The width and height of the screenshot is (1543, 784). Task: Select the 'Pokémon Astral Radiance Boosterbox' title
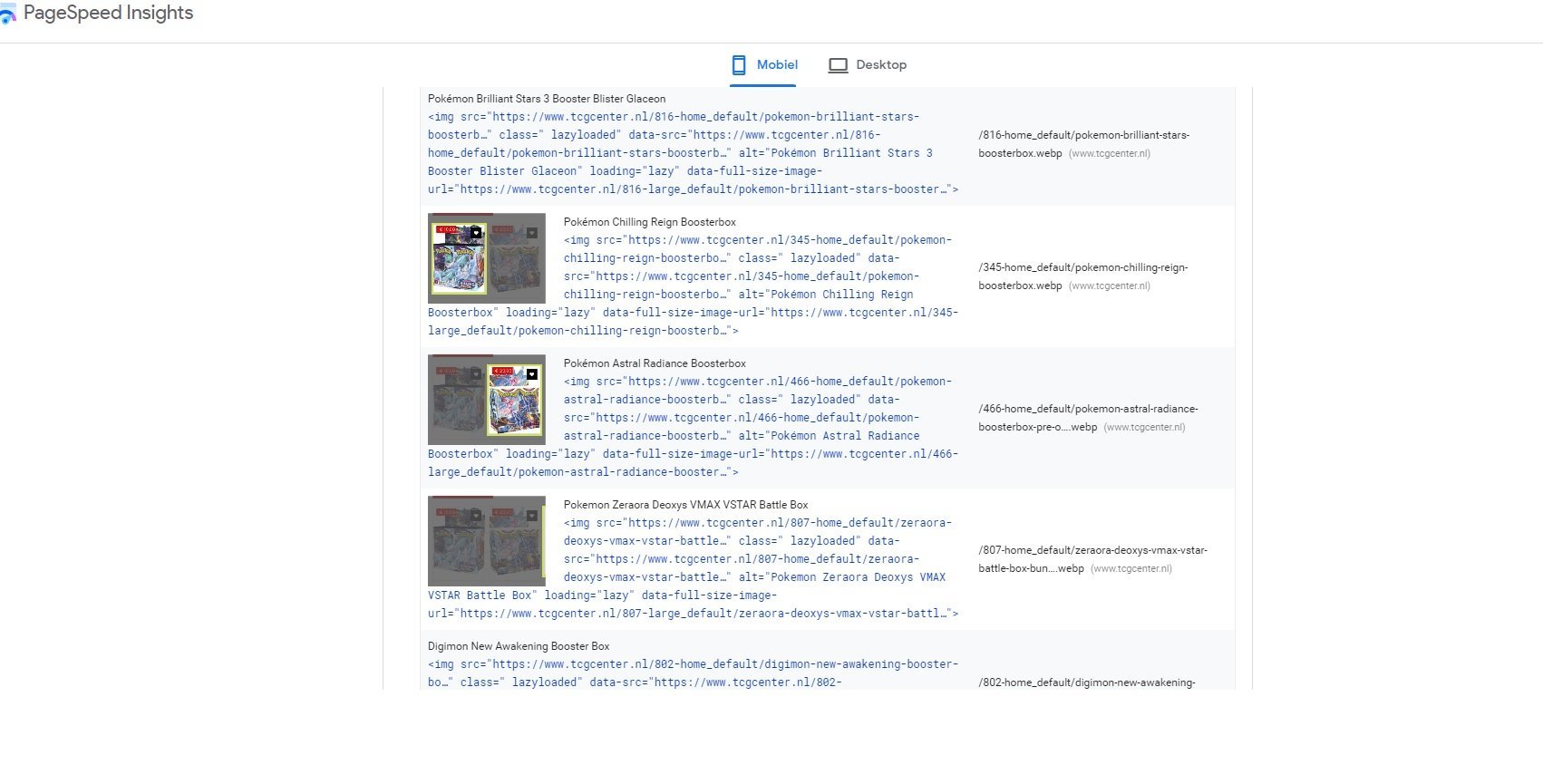tap(655, 363)
